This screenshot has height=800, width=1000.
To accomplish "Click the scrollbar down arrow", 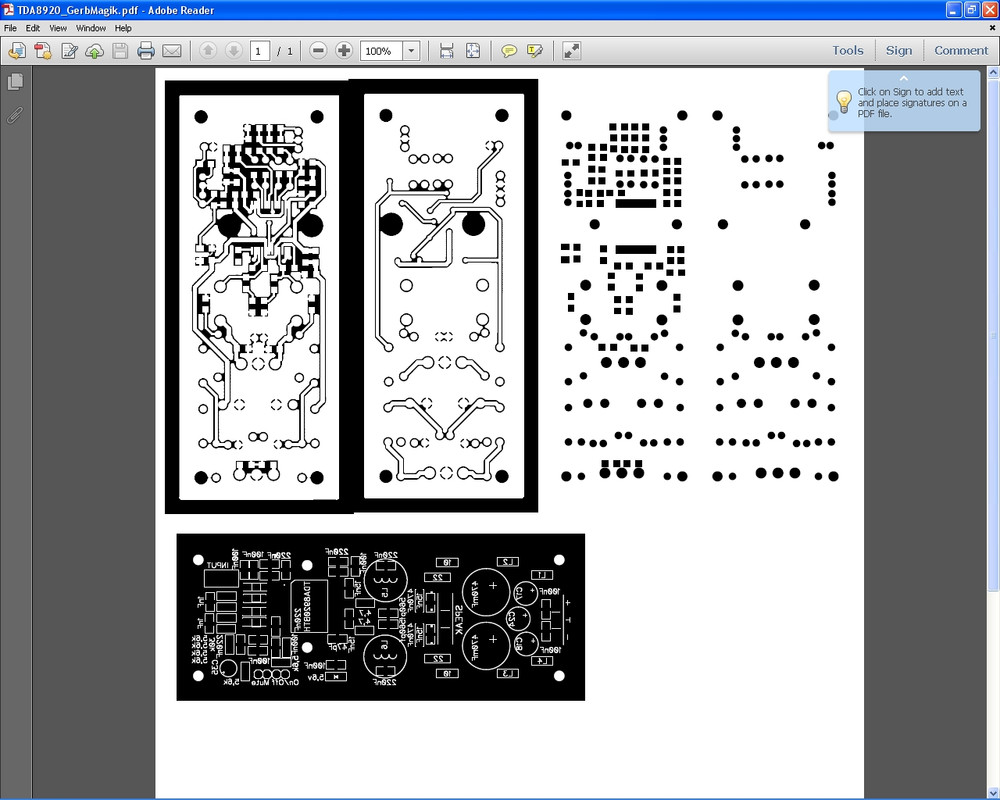I will [994, 793].
